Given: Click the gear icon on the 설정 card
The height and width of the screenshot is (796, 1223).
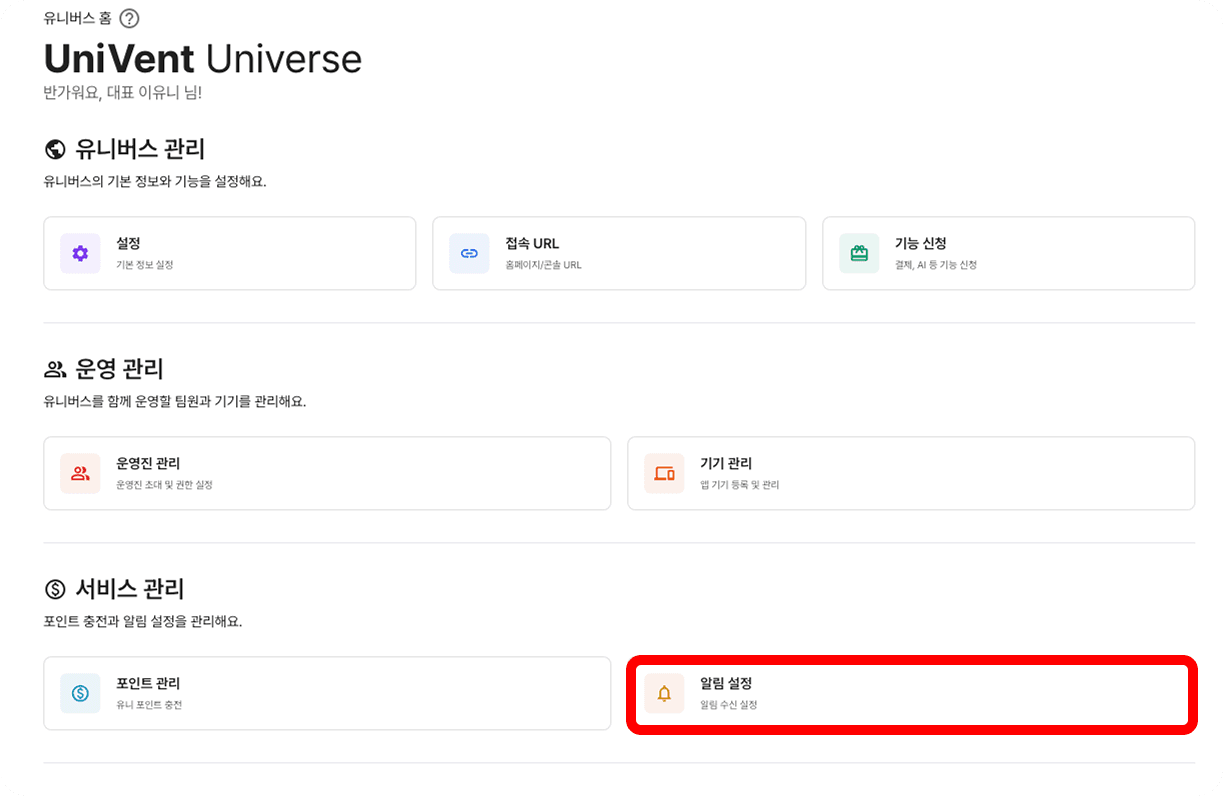Looking at the screenshot, I should [x=80, y=253].
